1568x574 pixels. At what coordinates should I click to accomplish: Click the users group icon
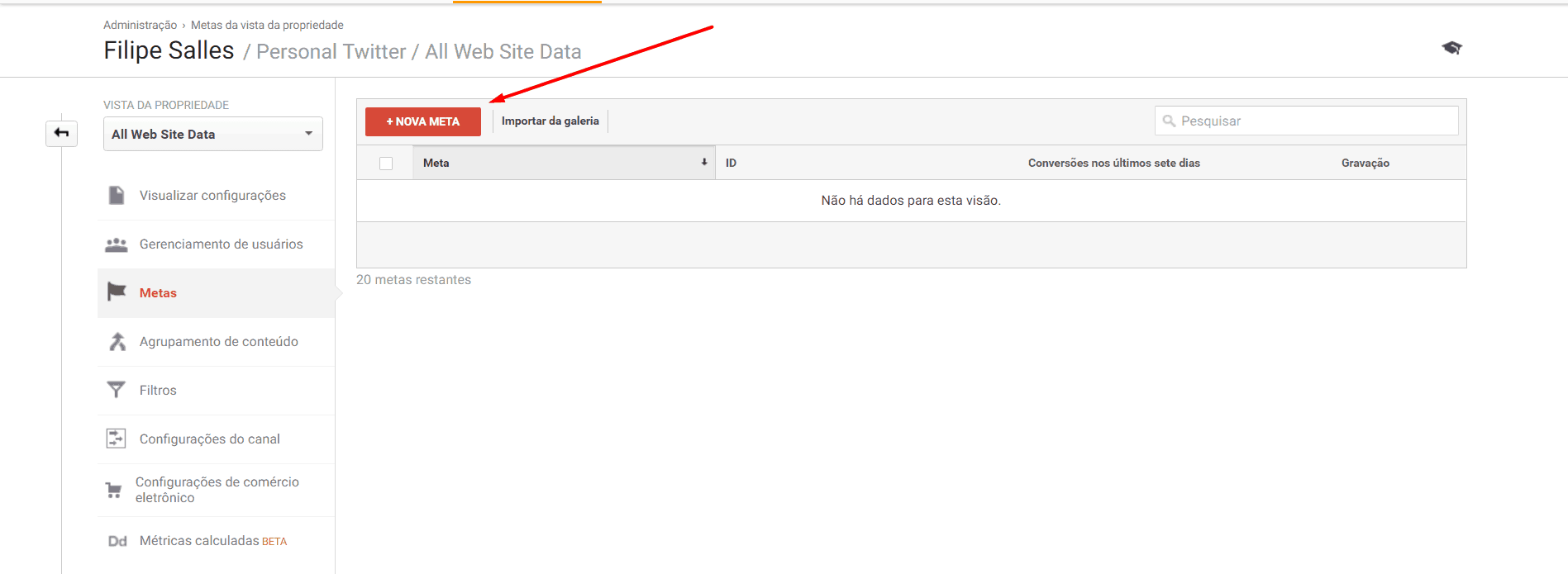point(117,244)
